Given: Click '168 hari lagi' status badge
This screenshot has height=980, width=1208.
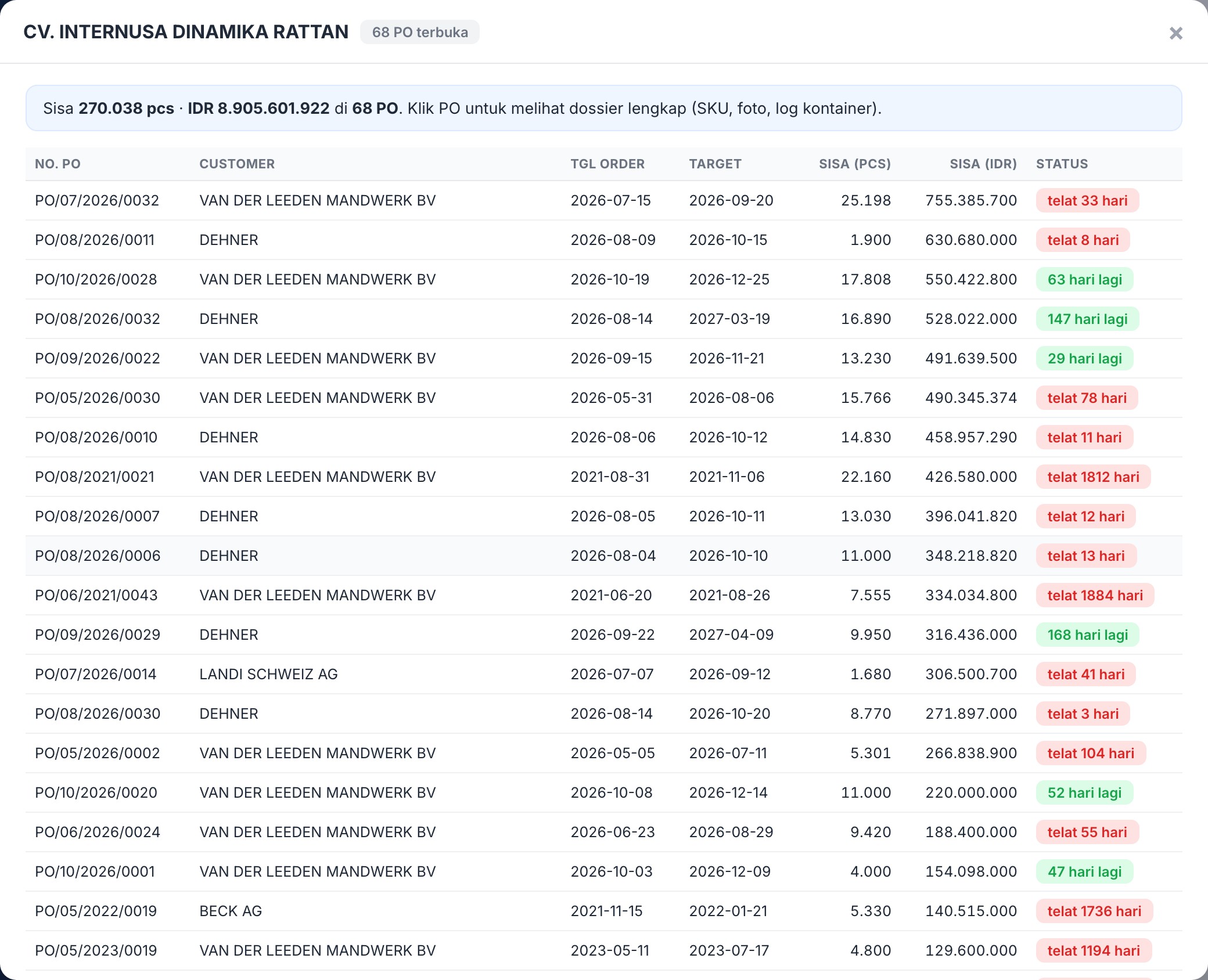Looking at the screenshot, I should (x=1087, y=635).
